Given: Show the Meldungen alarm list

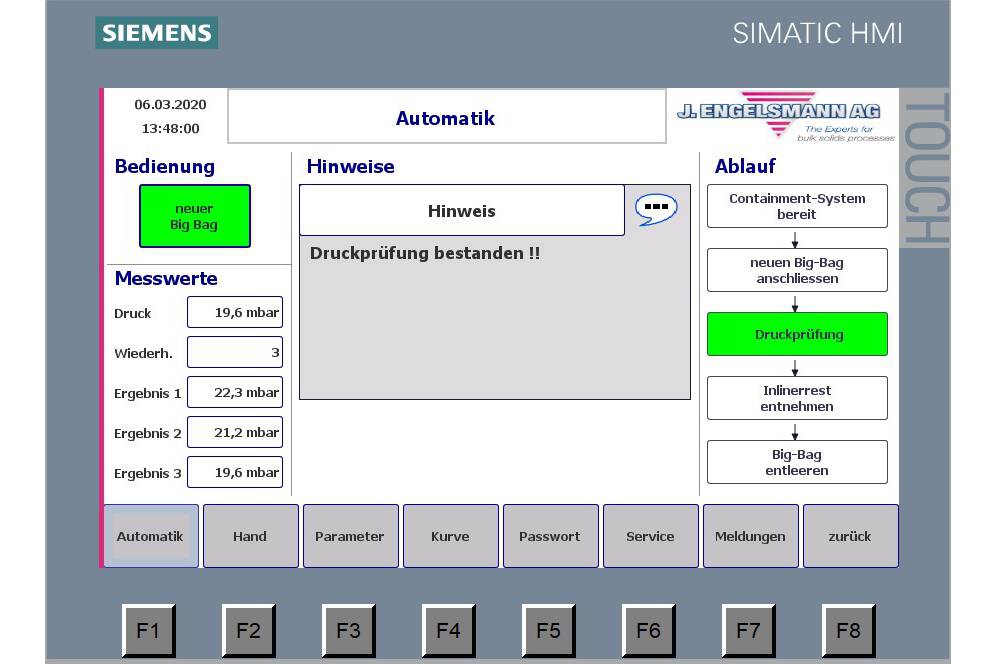Looking at the screenshot, I should [750, 536].
